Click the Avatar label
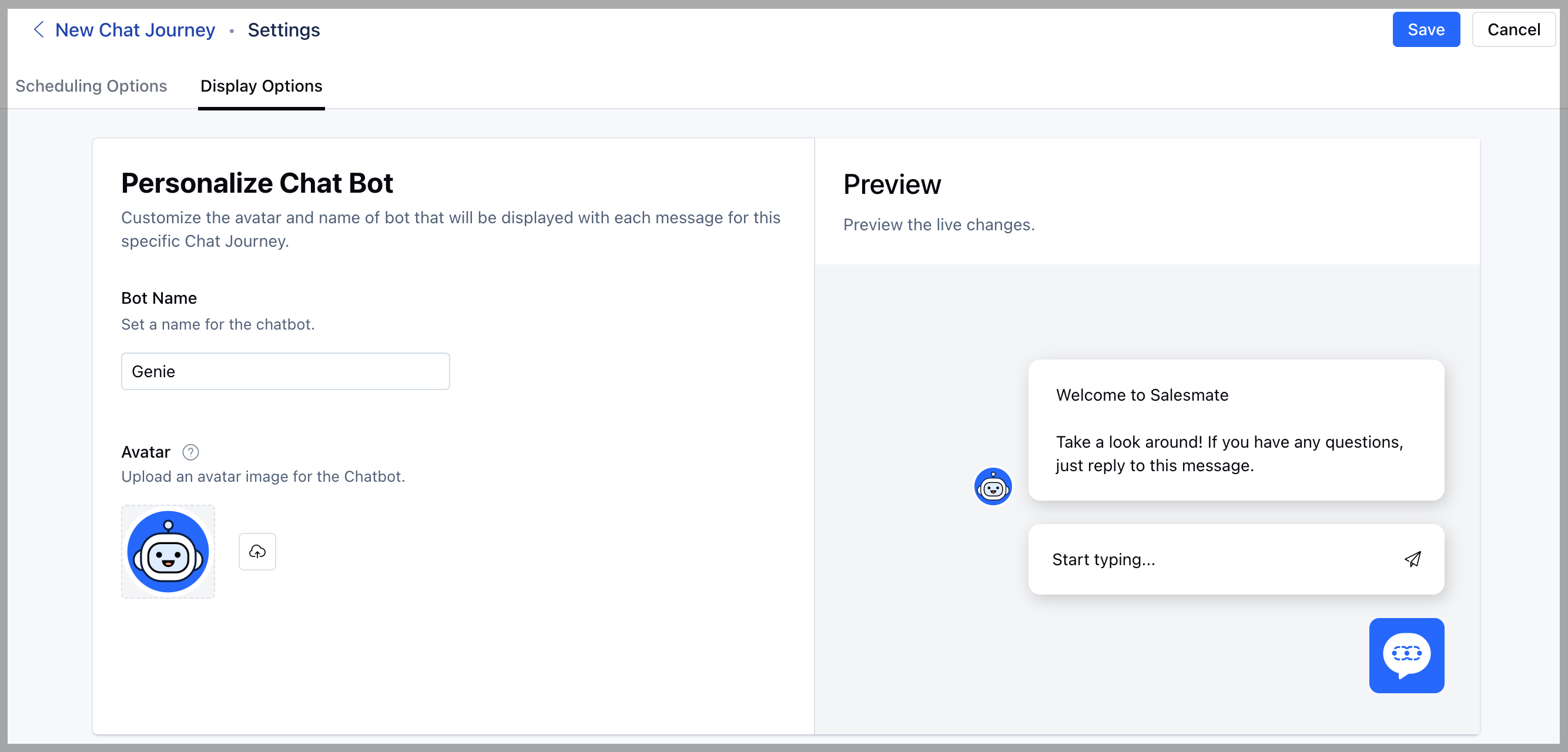The width and height of the screenshot is (1568, 752). [x=146, y=452]
